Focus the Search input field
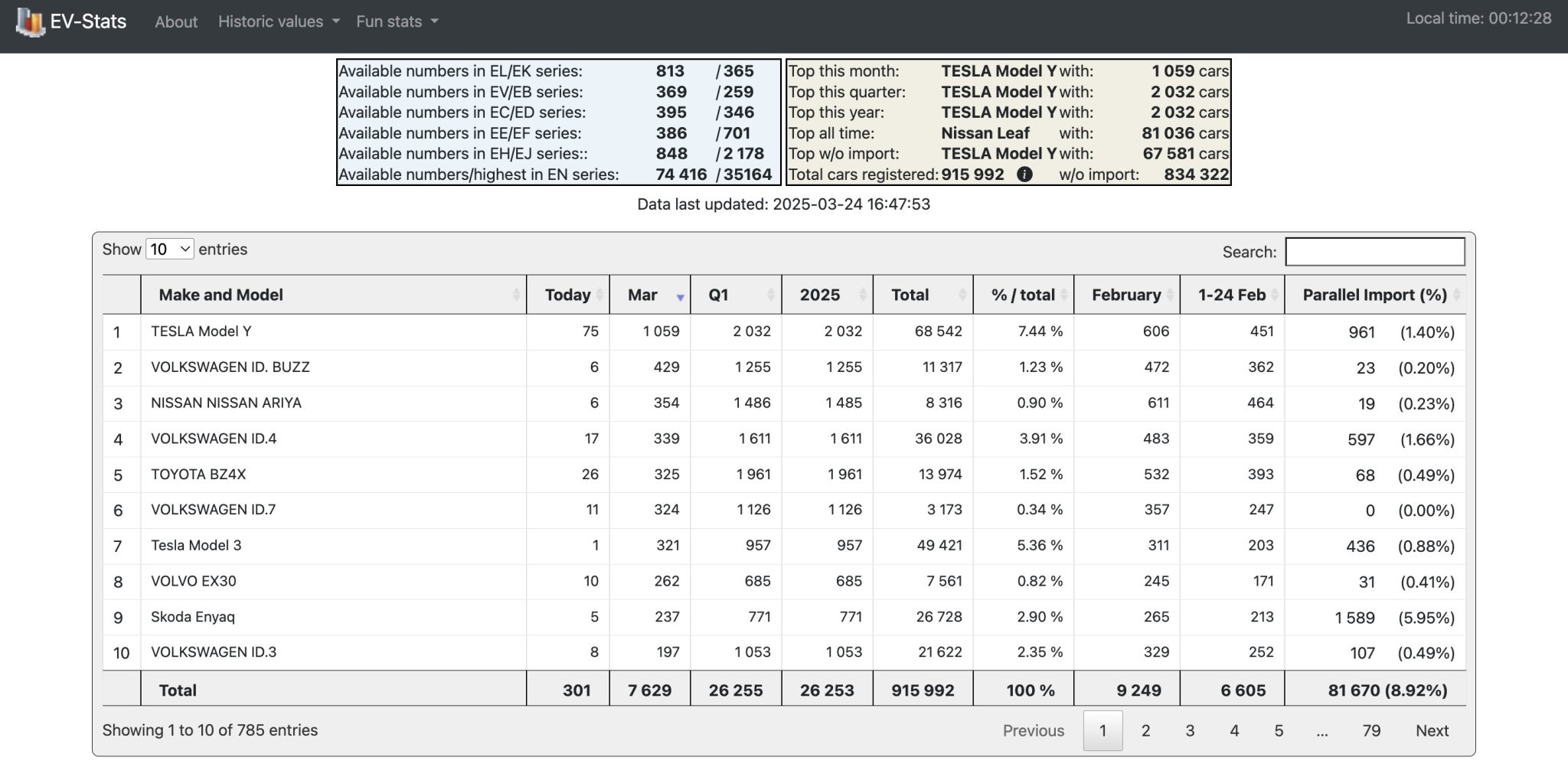 (x=1375, y=252)
